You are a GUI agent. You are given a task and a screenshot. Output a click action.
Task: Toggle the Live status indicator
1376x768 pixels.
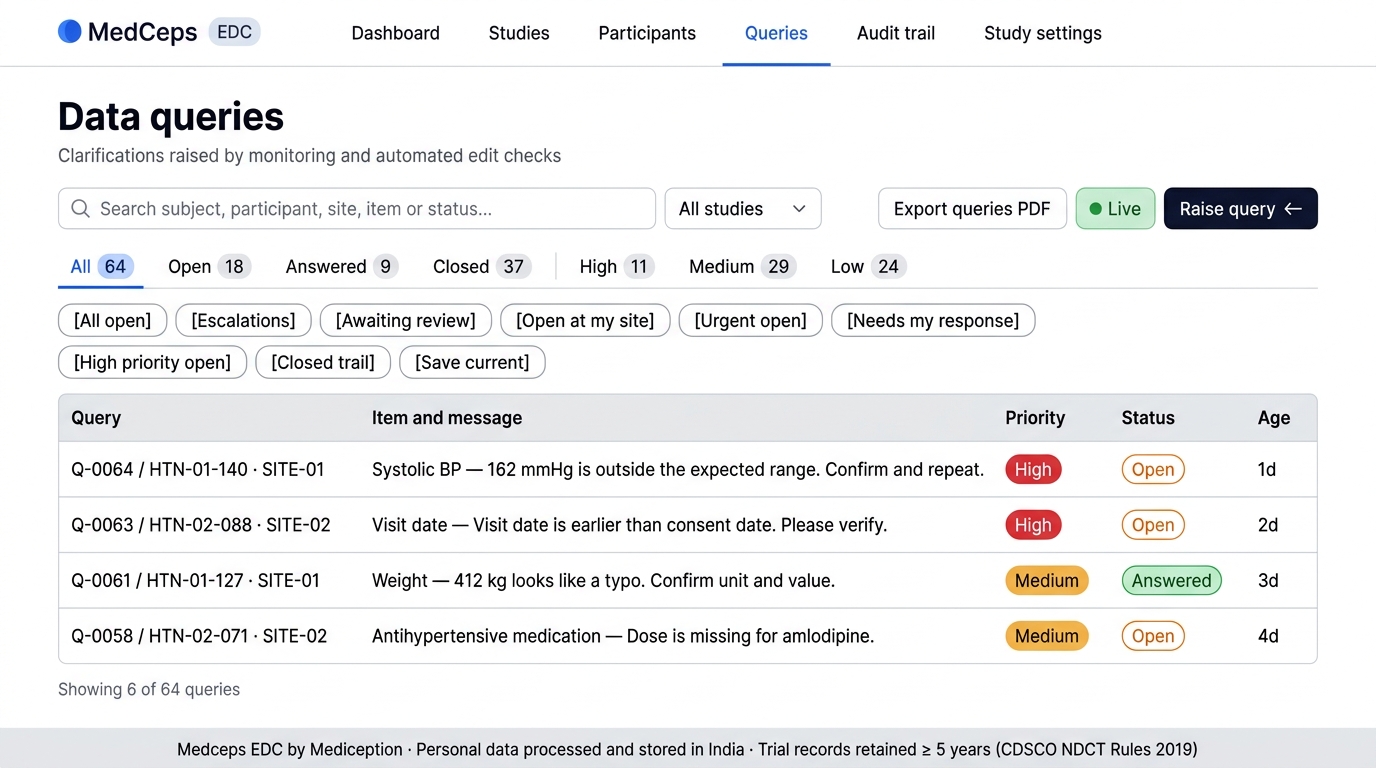click(1115, 209)
